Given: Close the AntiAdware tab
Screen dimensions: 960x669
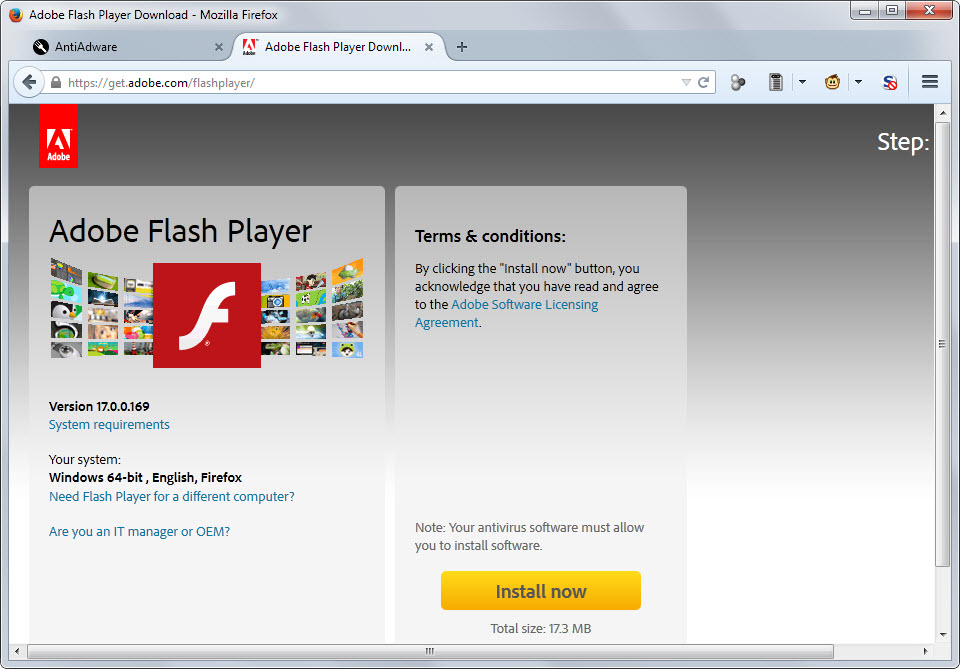Looking at the screenshot, I should [219, 47].
